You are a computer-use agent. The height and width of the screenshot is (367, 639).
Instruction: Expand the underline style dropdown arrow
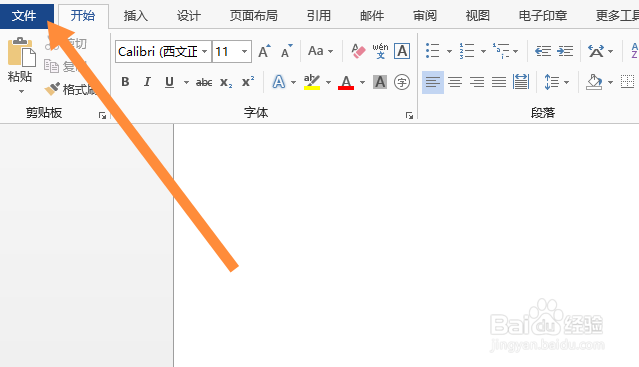click(x=186, y=83)
